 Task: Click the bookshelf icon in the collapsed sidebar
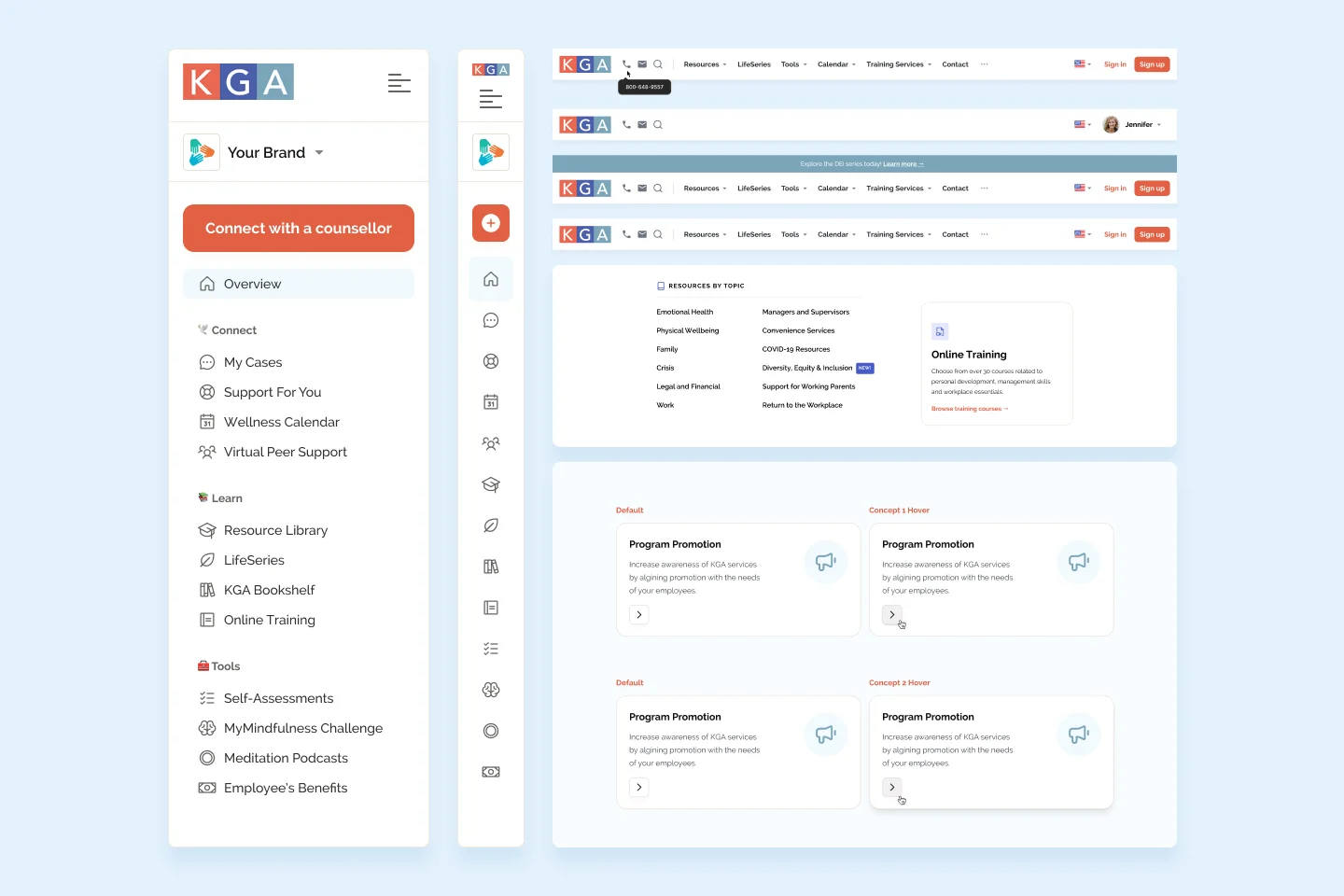(491, 567)
